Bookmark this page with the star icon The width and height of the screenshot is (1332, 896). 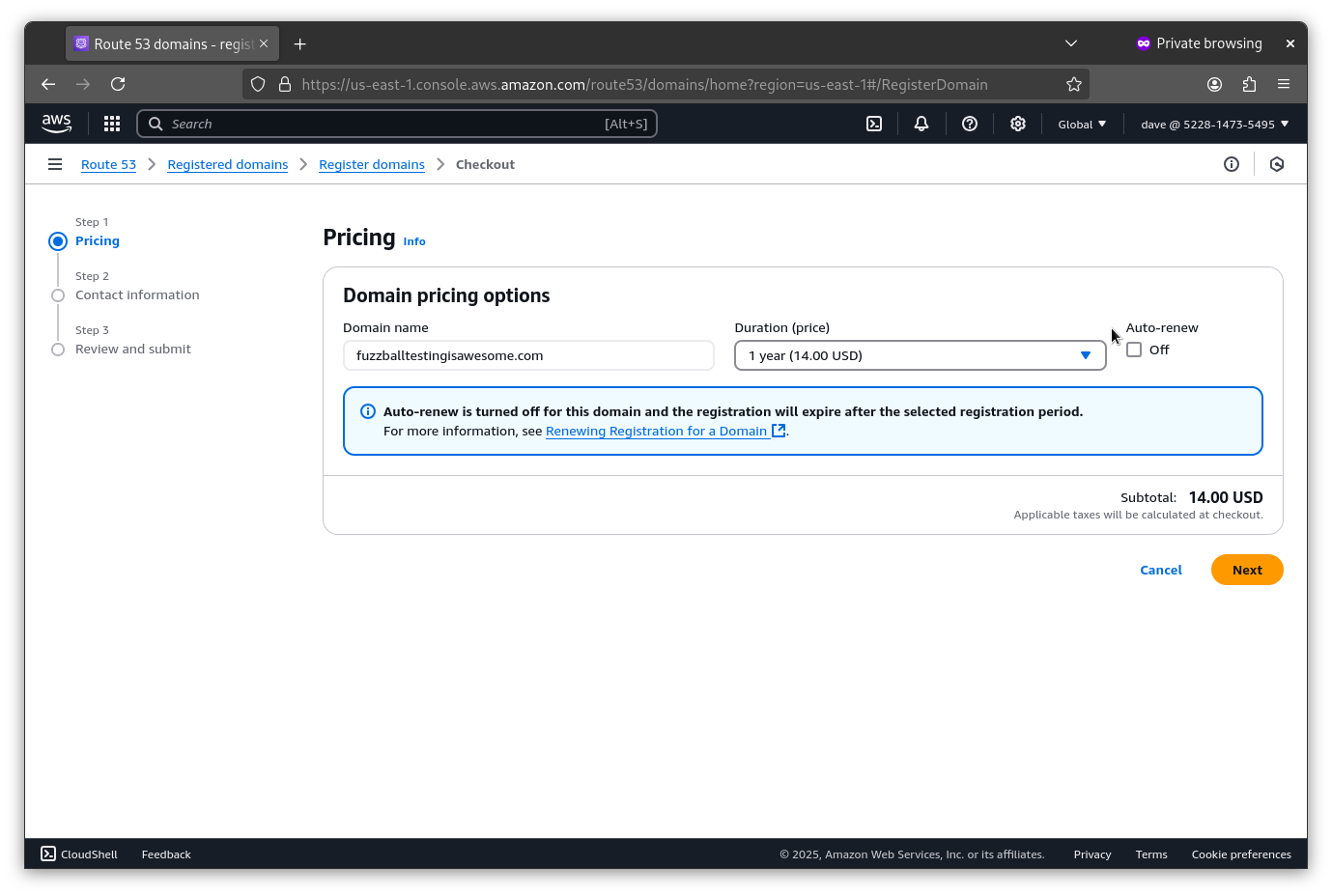[x=1074, y=84]
